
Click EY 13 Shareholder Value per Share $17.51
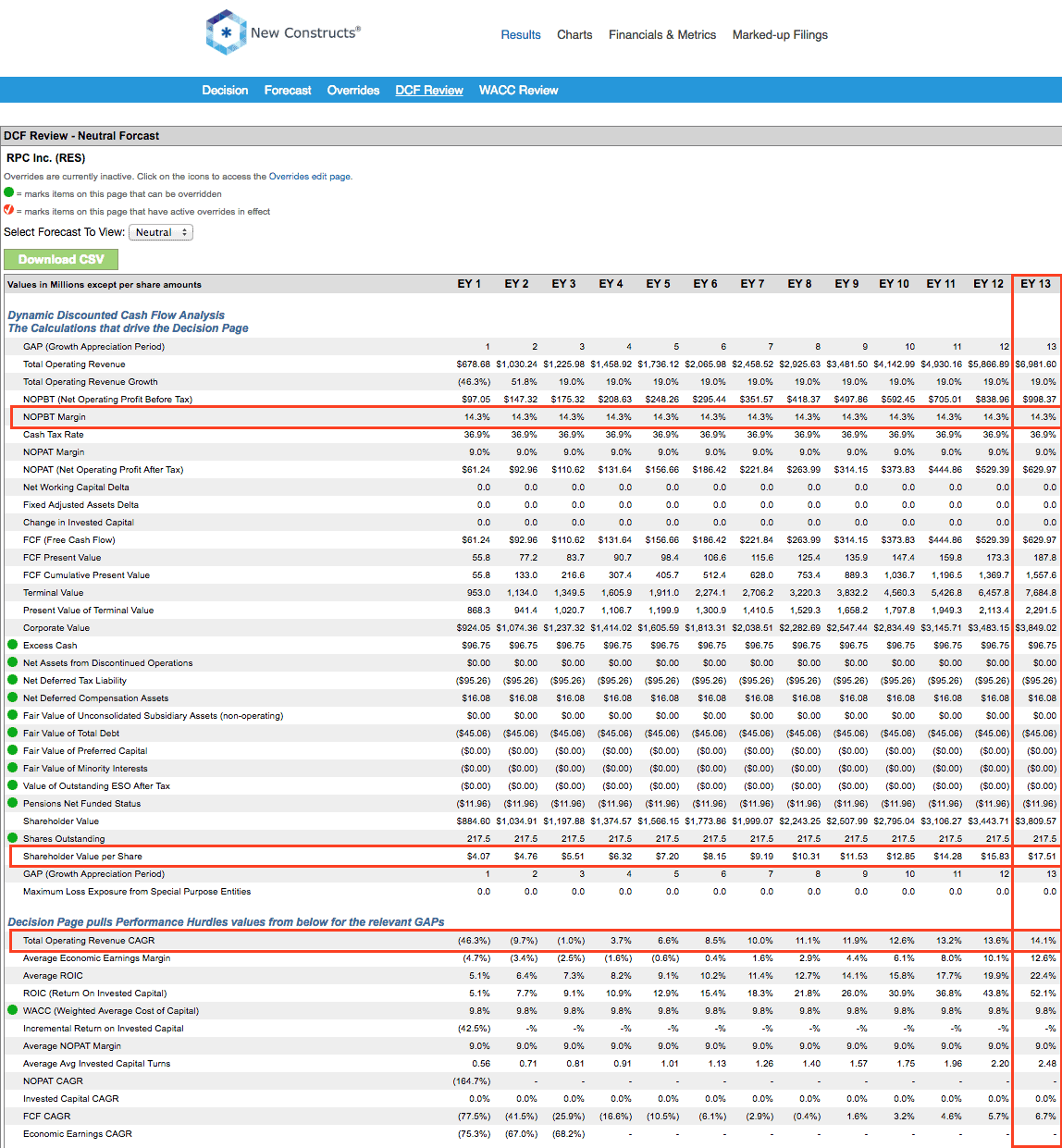[1042, 856]
